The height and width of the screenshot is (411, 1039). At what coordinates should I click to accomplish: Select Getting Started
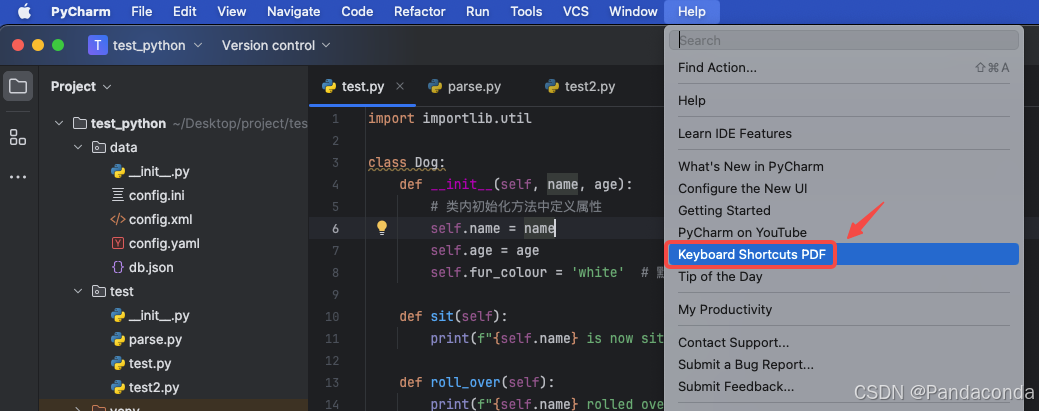(842, 210)
